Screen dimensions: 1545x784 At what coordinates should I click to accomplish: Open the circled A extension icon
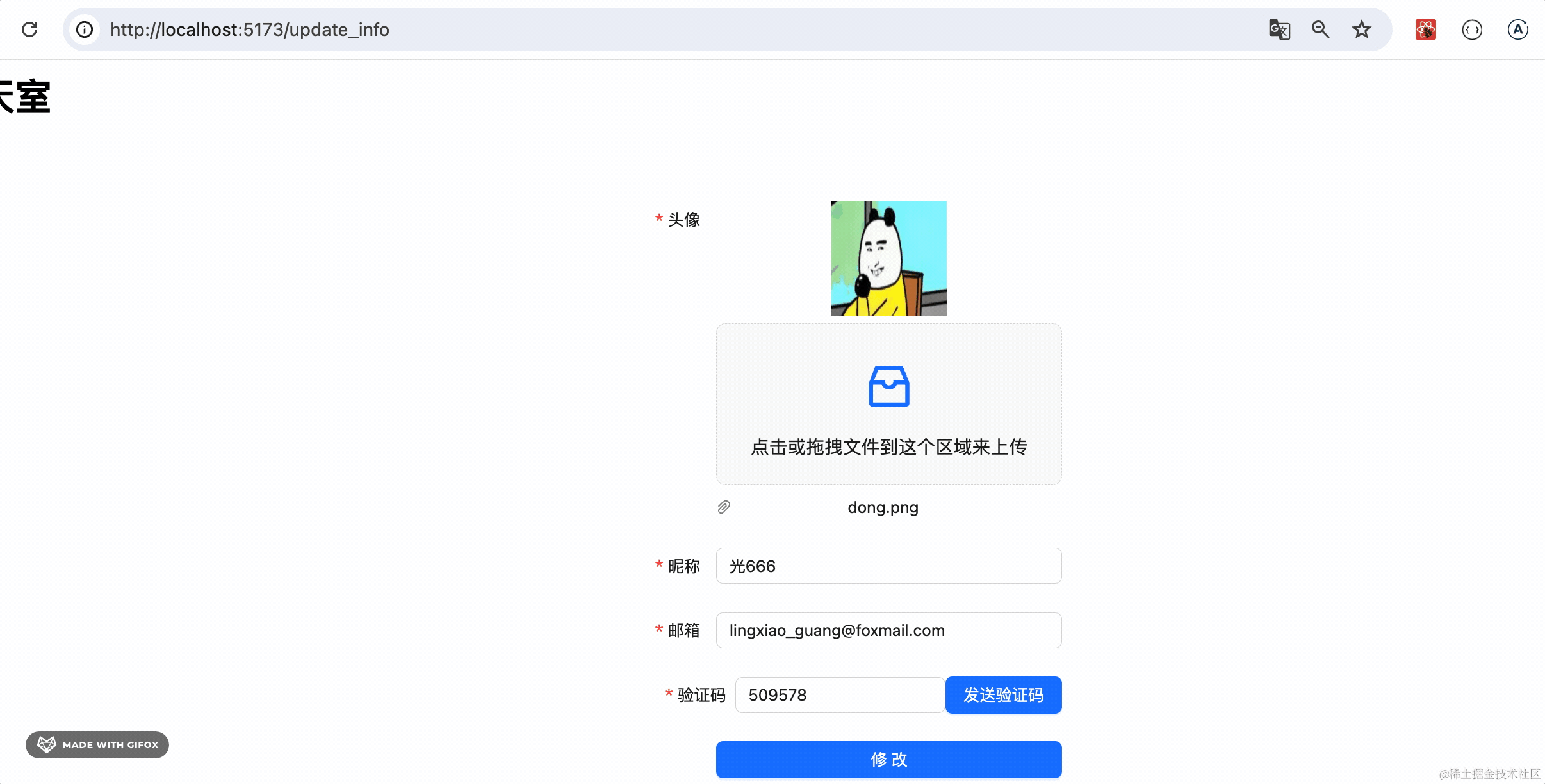pyautogui.click(x=1517, y=29)
